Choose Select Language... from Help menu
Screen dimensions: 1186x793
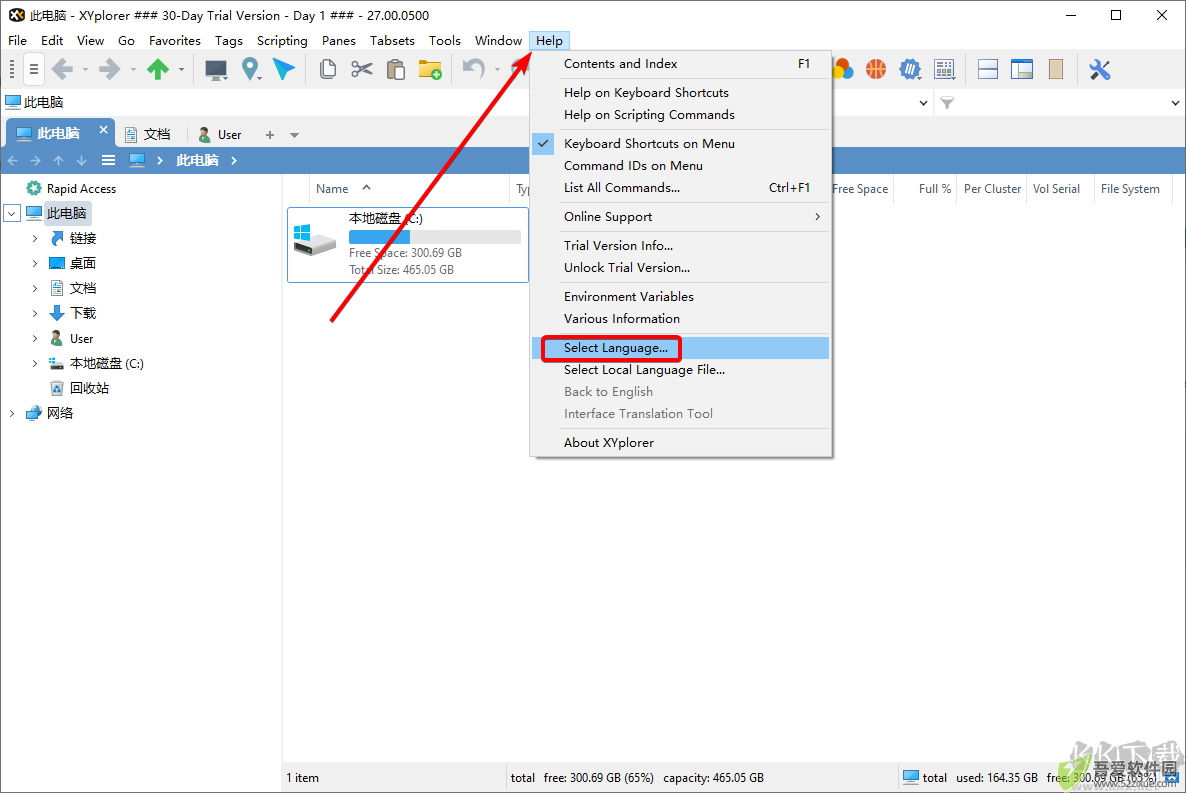click(x=681, y=348)
